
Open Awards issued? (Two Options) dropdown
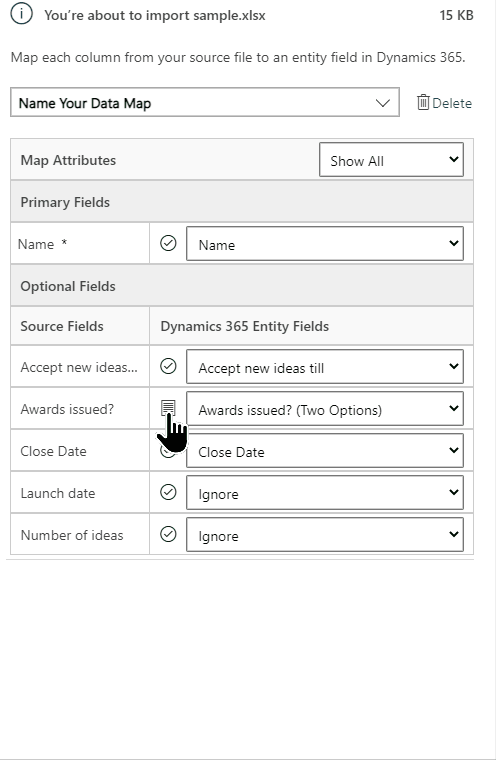point(325,409)
